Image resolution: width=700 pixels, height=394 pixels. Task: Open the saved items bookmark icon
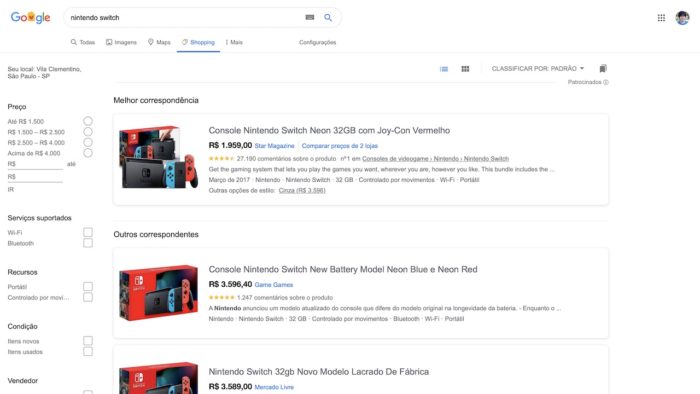pyautogui.click(x=603, y=69)
